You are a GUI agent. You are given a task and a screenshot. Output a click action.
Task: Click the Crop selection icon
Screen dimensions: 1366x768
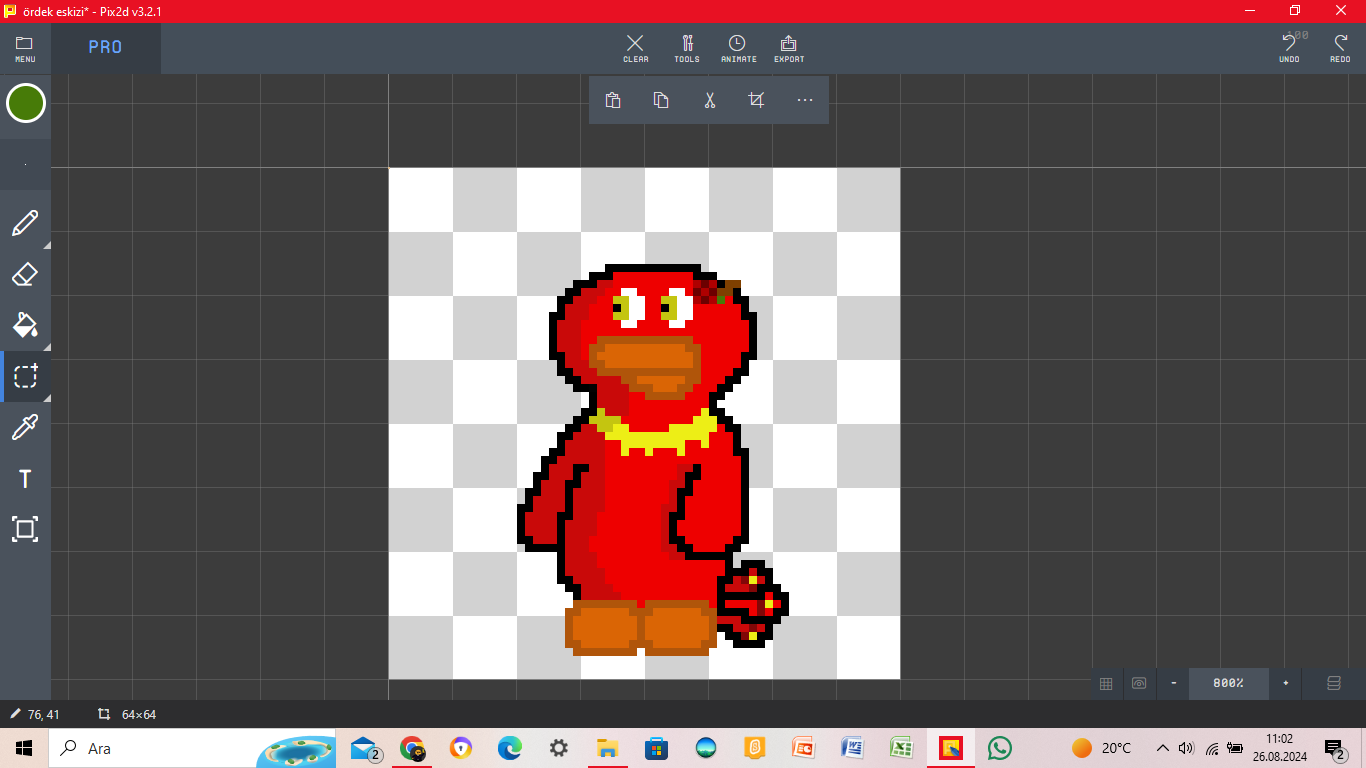[x=757, y=100]
